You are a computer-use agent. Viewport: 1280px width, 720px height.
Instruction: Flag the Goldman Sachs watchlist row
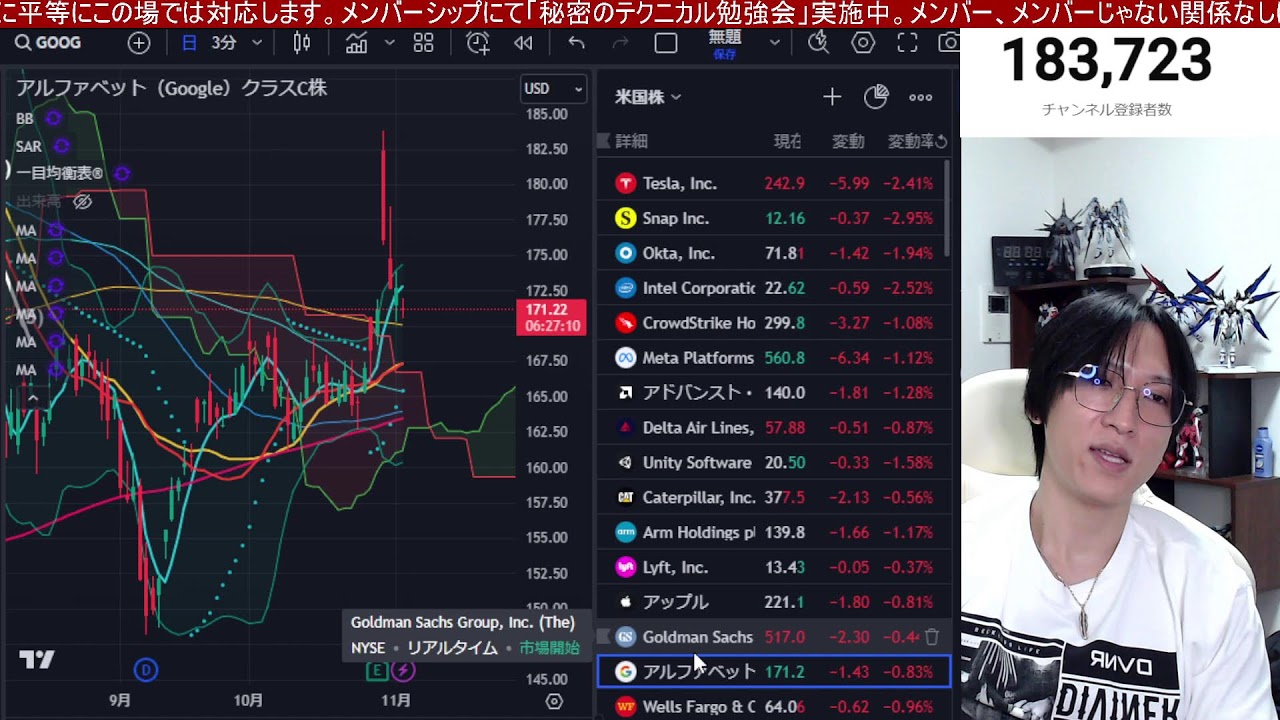pos(603,637)
